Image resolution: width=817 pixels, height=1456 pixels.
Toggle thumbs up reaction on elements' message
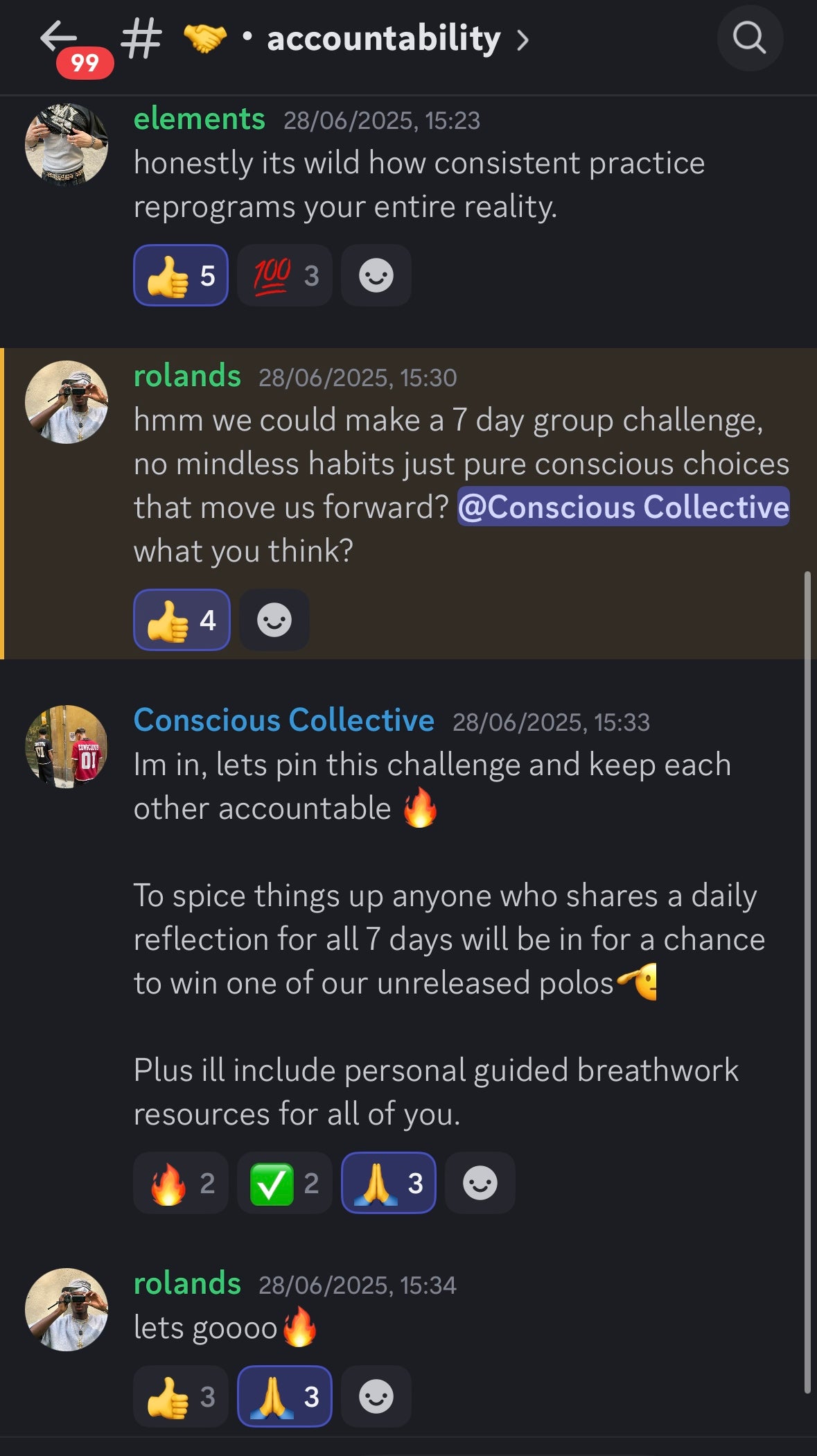[181, 275]
